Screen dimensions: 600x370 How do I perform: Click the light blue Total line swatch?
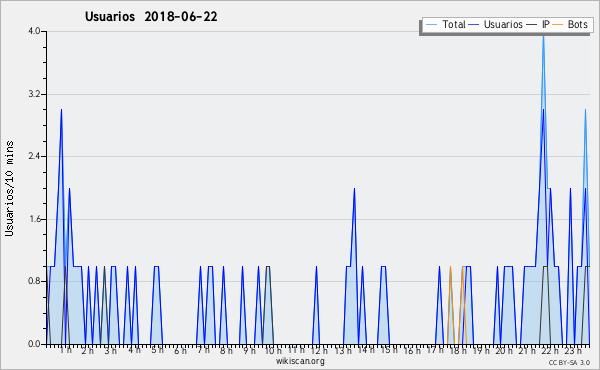click(431, 24)
